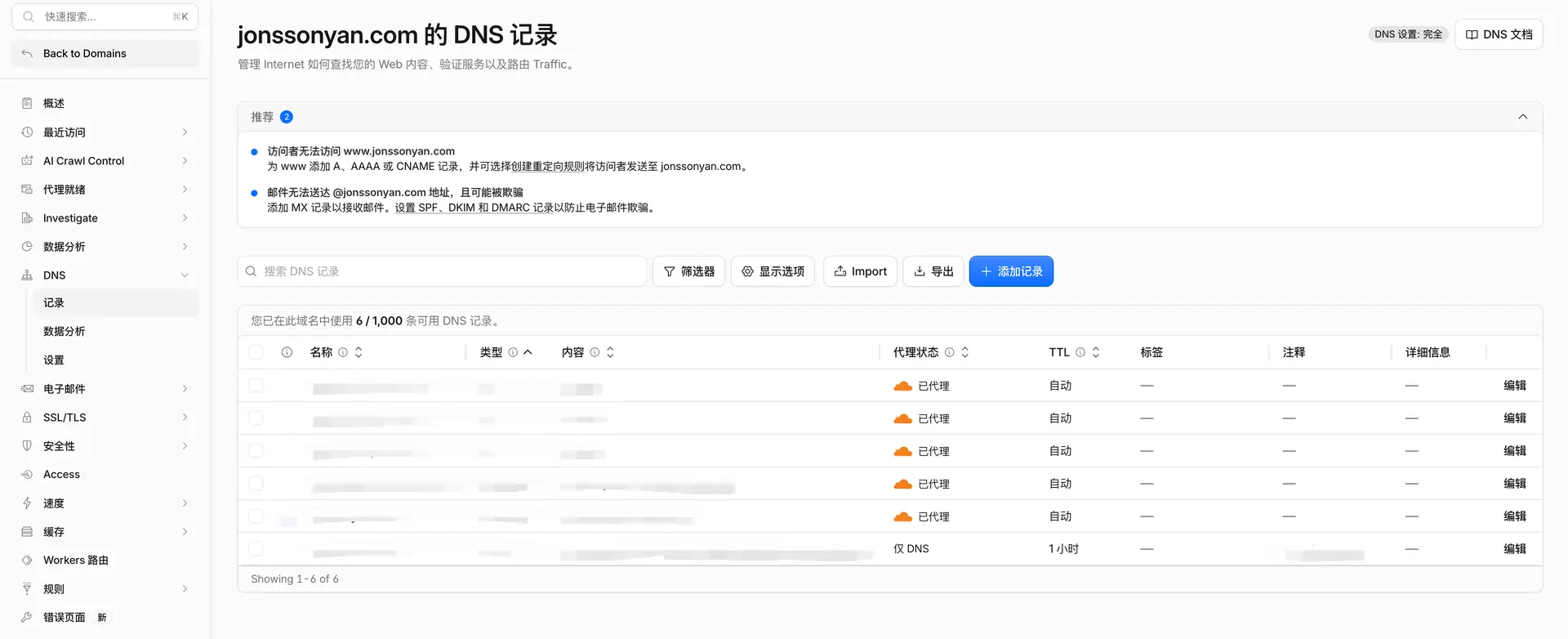Click the Workers 路由 sidebar icon
Screen dimensions: 1568x639
pos(27,560)
